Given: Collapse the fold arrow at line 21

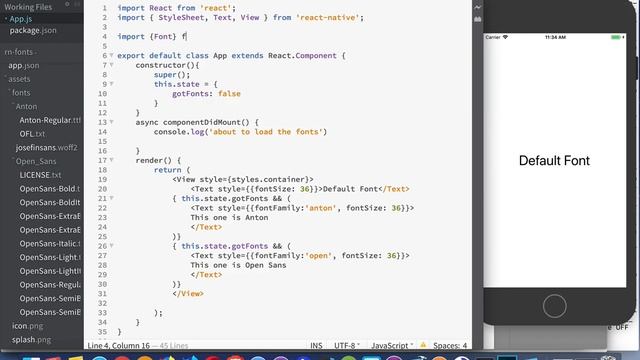Looking at the screenshot, I should point(111,198).
